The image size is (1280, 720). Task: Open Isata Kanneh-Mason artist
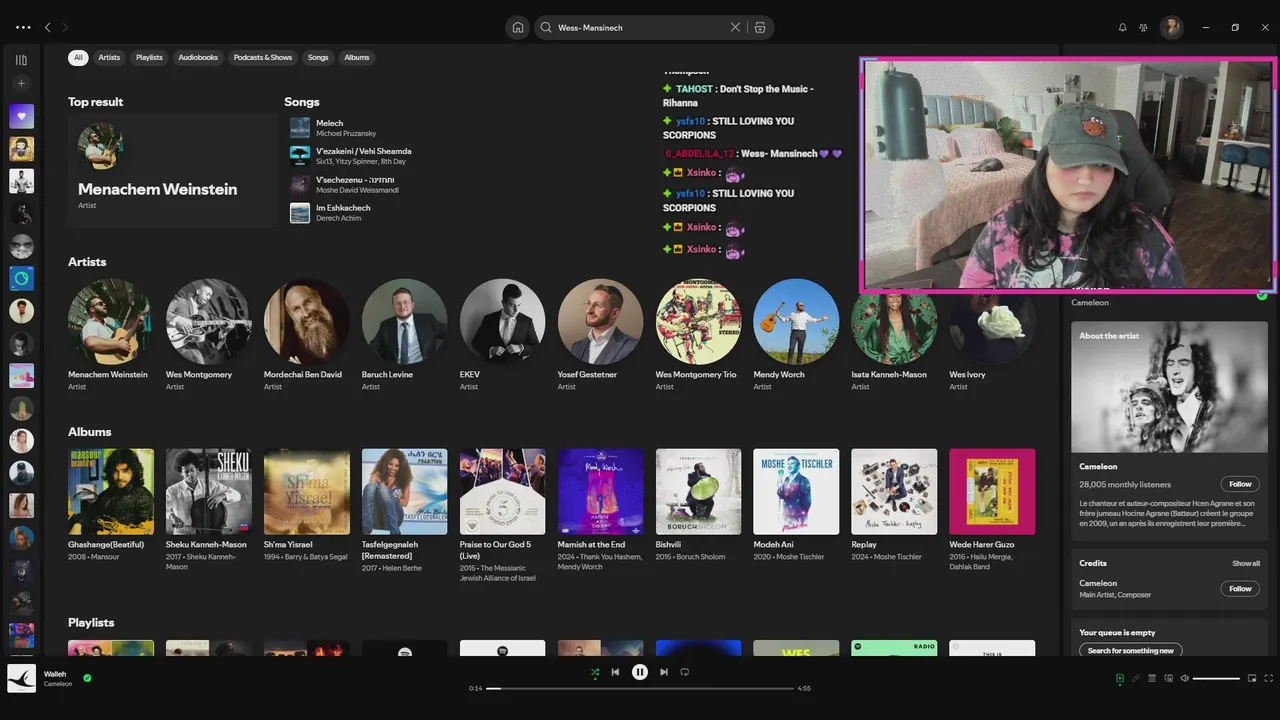pos(894,335)
